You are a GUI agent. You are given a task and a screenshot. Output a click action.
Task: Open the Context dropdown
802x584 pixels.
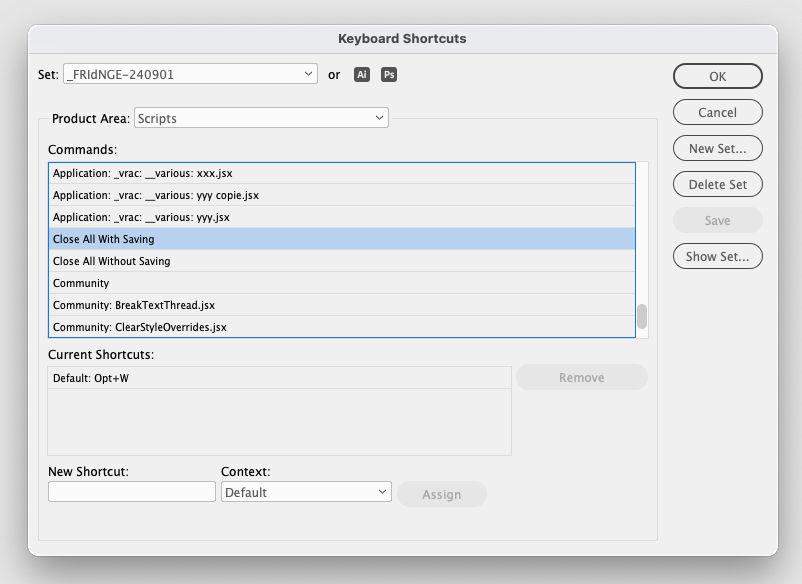[305, 492]
